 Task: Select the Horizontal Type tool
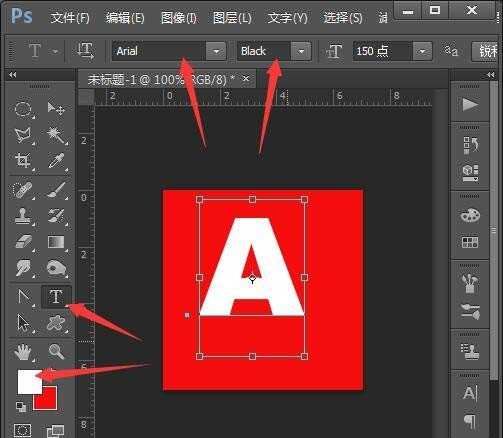(56, 297)
